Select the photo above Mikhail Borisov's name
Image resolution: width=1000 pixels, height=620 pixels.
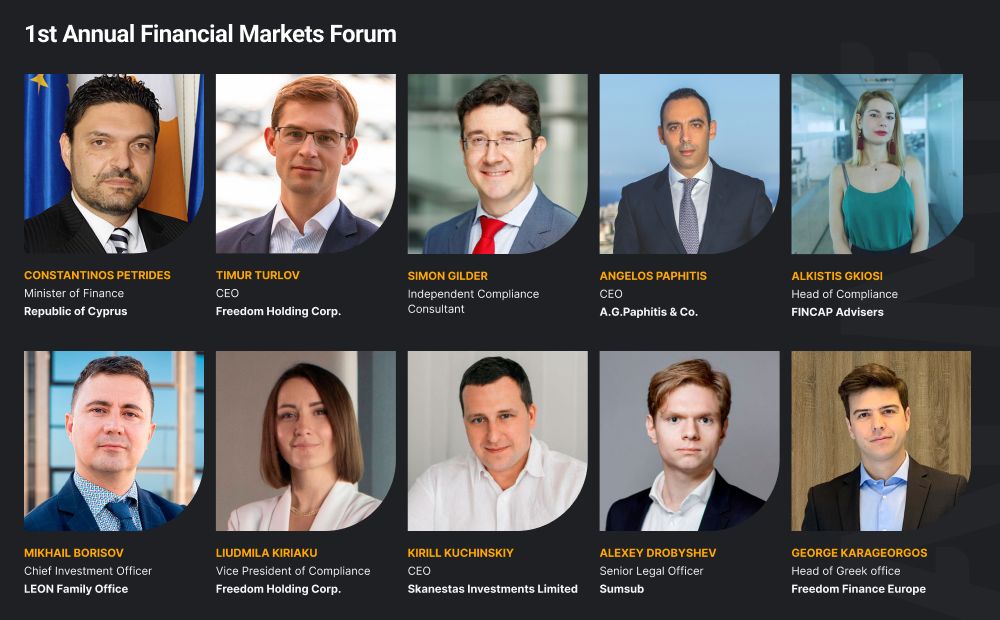pos(114,440)
